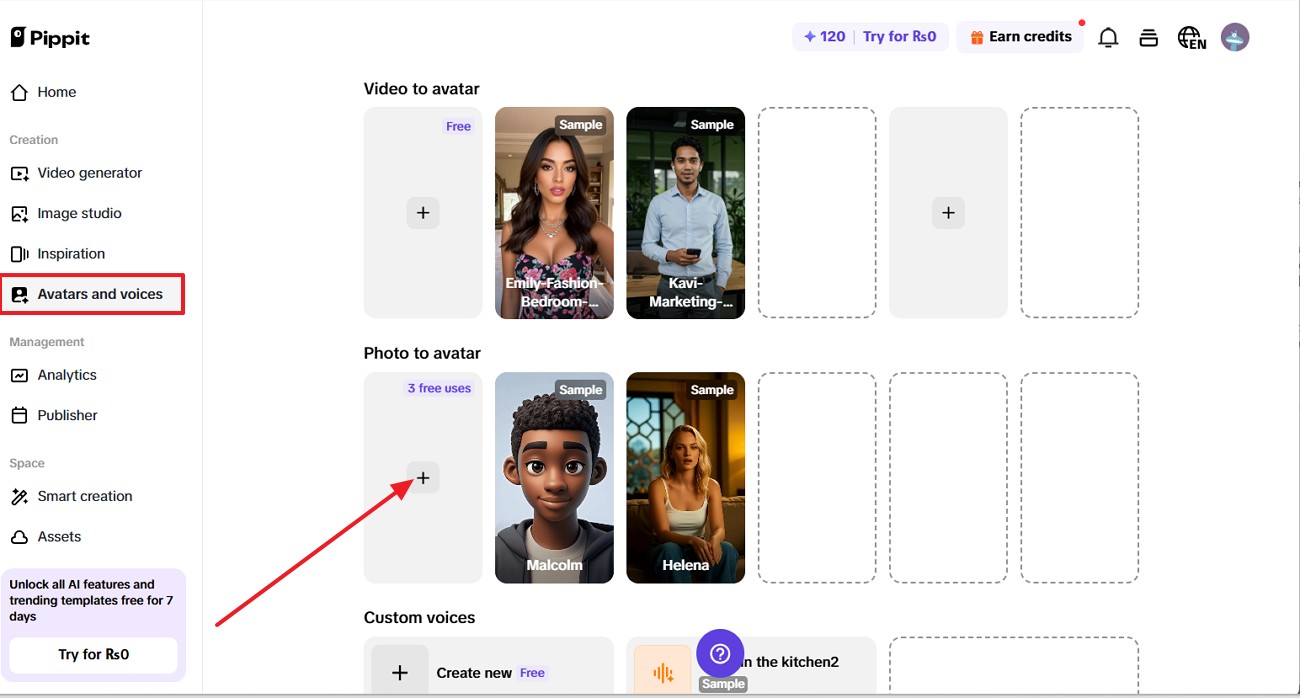Add a new photo to avatar with plus
Viewport: 1300px width, 698px height.
(x=423, y=478)
